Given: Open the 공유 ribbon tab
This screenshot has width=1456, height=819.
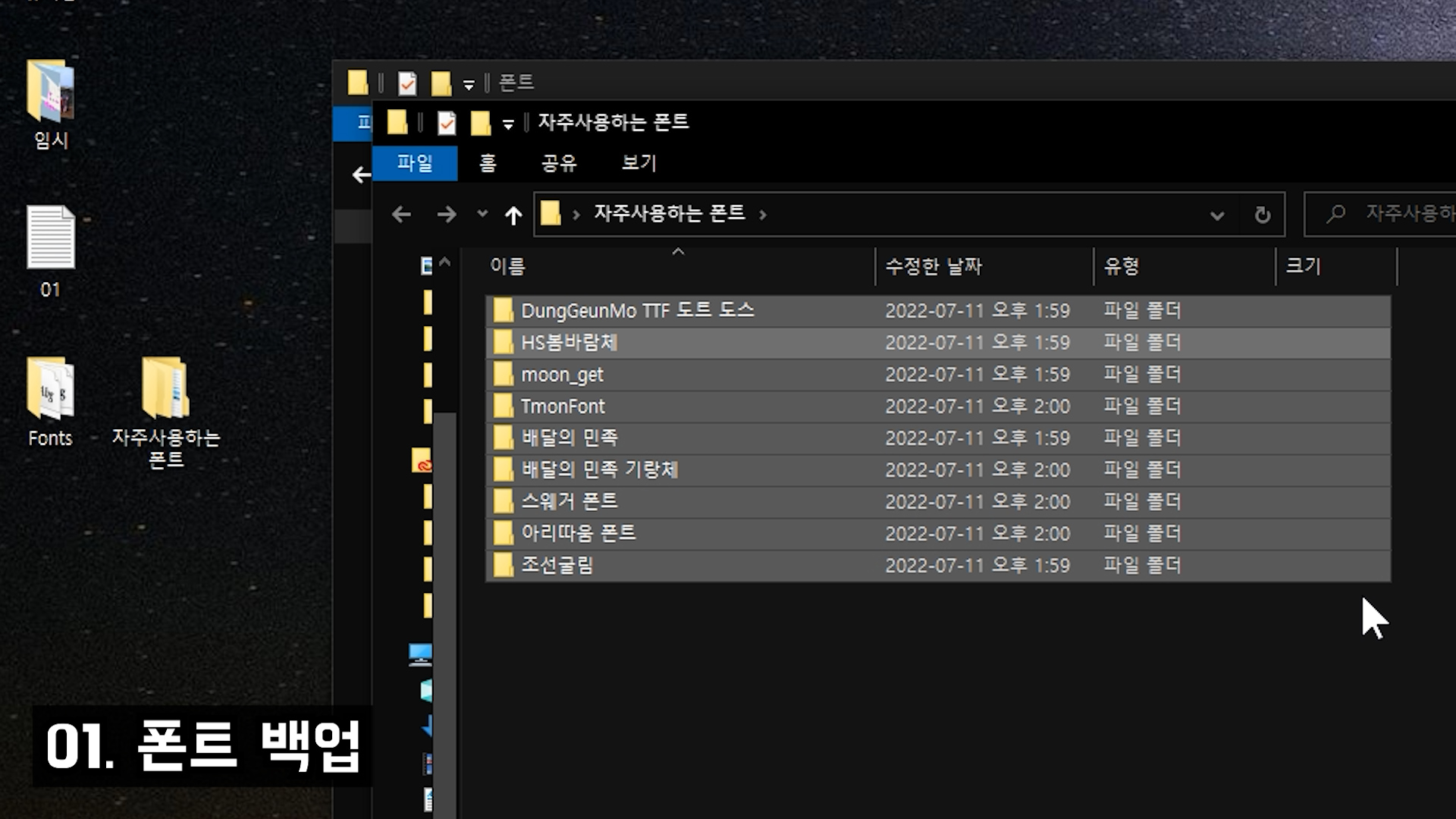Looking at the screenshot, I should [559, 163].
